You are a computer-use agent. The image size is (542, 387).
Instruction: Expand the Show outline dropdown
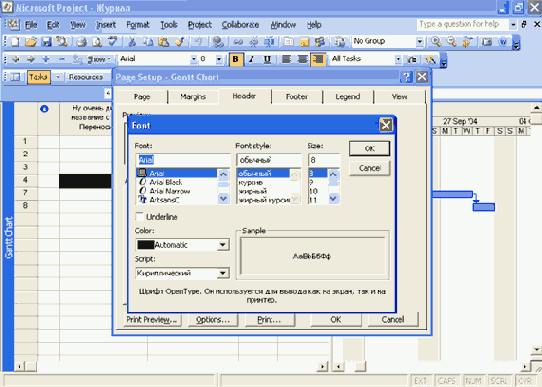pyautogui.click(x=98, y=59)
